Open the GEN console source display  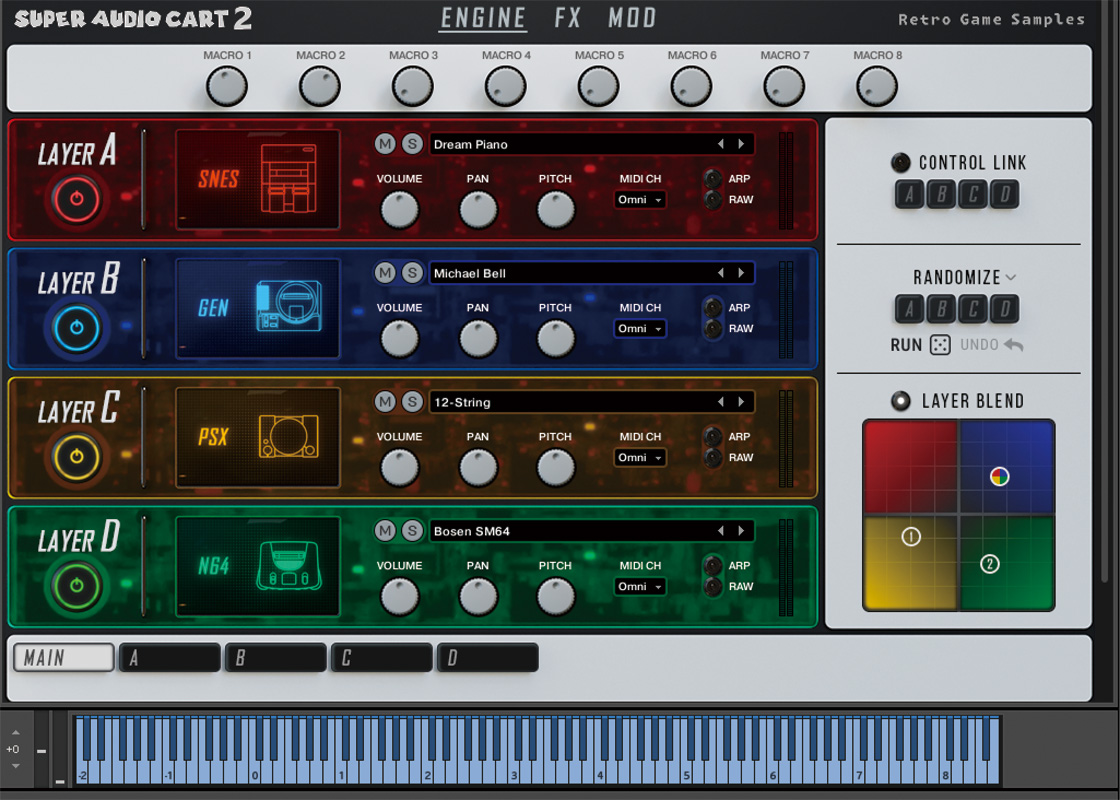pos(258,309)
